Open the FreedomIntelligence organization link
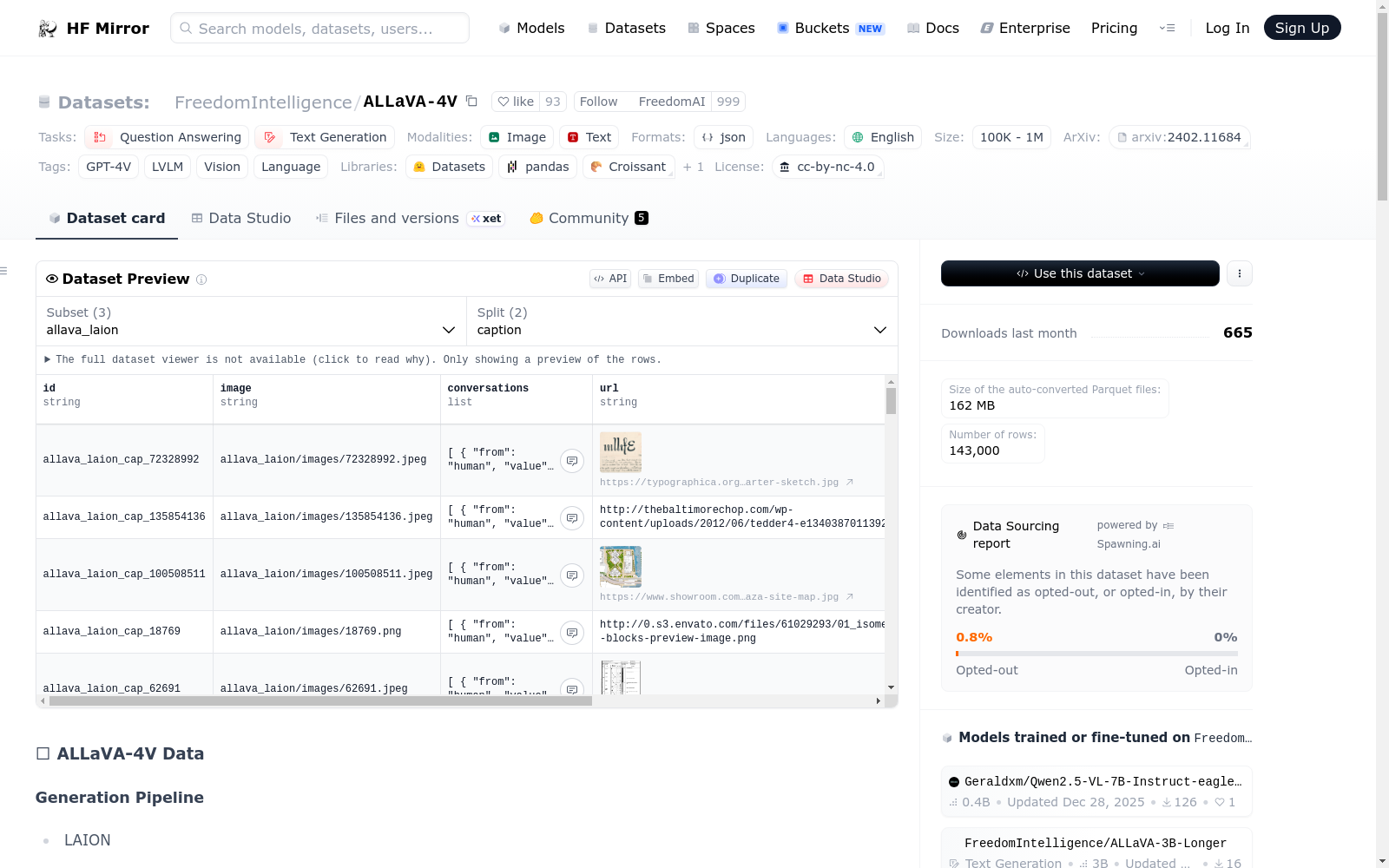This screenshot has height=868, width=1389. tap(263, 102)
